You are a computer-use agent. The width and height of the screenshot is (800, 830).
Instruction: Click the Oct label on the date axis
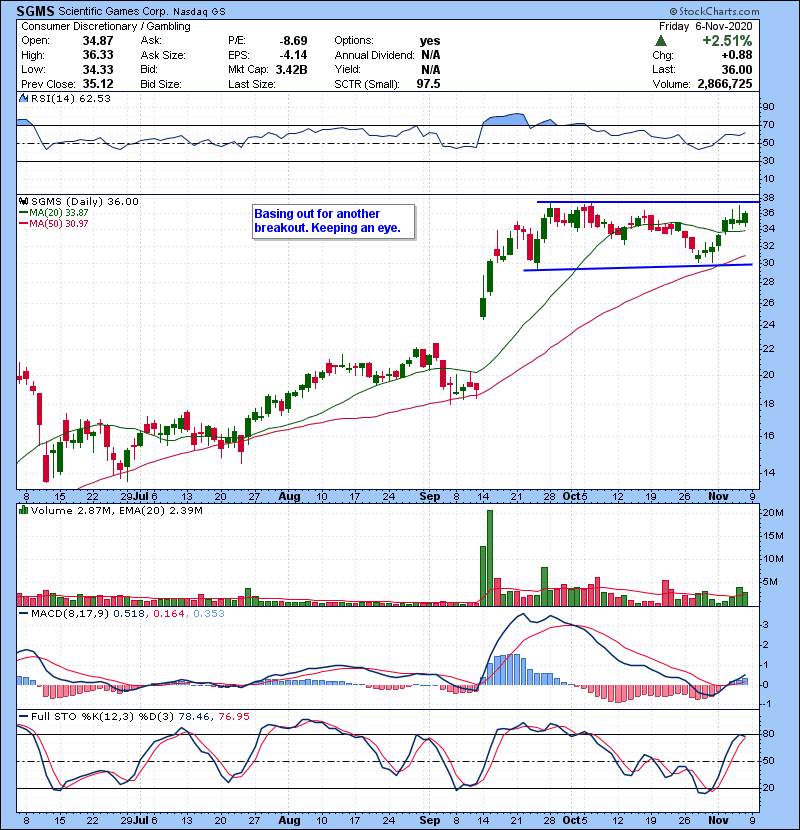click(x=573, y=496)
